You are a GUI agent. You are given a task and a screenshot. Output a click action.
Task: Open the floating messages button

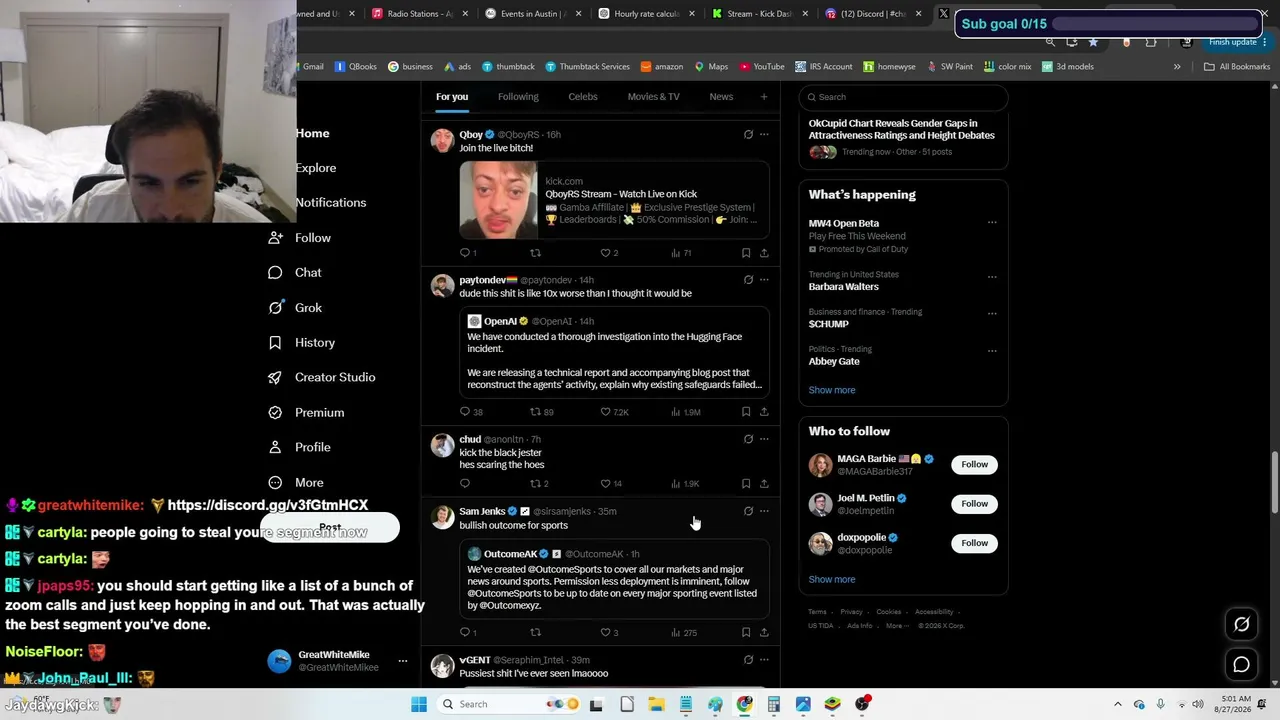[1241, 665]
